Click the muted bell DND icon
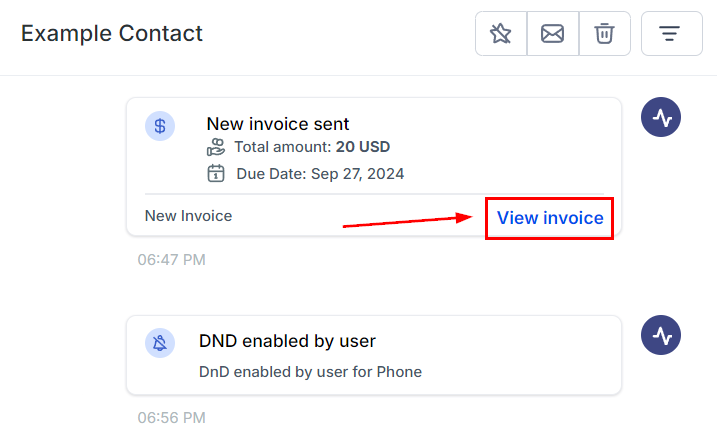This screenshot has width=717, height=445. click(x=160, y=343)
